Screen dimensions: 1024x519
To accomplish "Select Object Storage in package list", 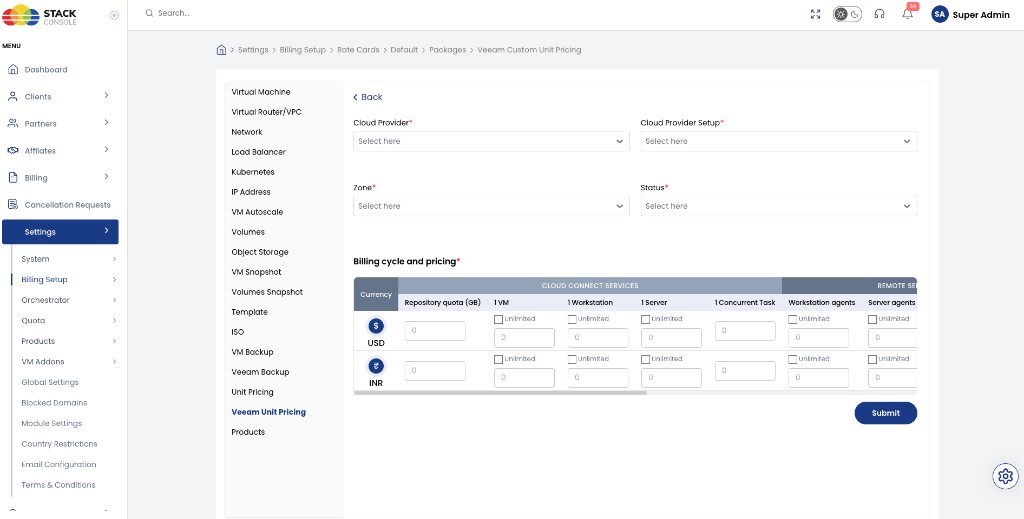I will click(259, 252).
